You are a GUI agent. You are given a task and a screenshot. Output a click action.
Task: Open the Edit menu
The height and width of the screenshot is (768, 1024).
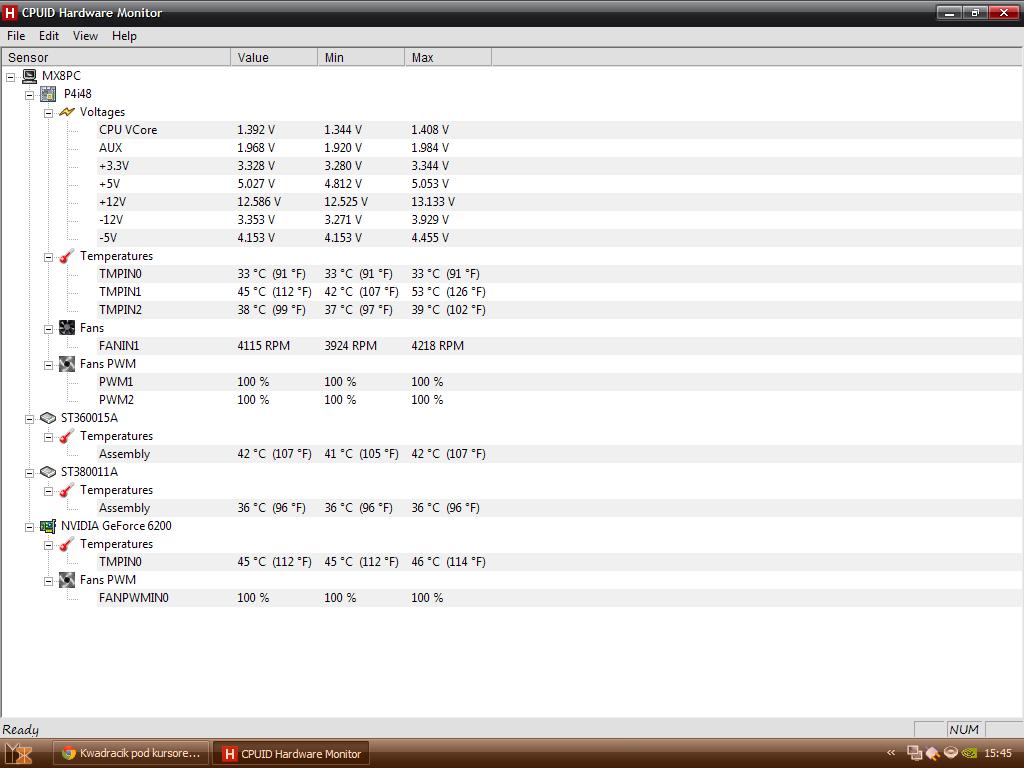[49, 36]
